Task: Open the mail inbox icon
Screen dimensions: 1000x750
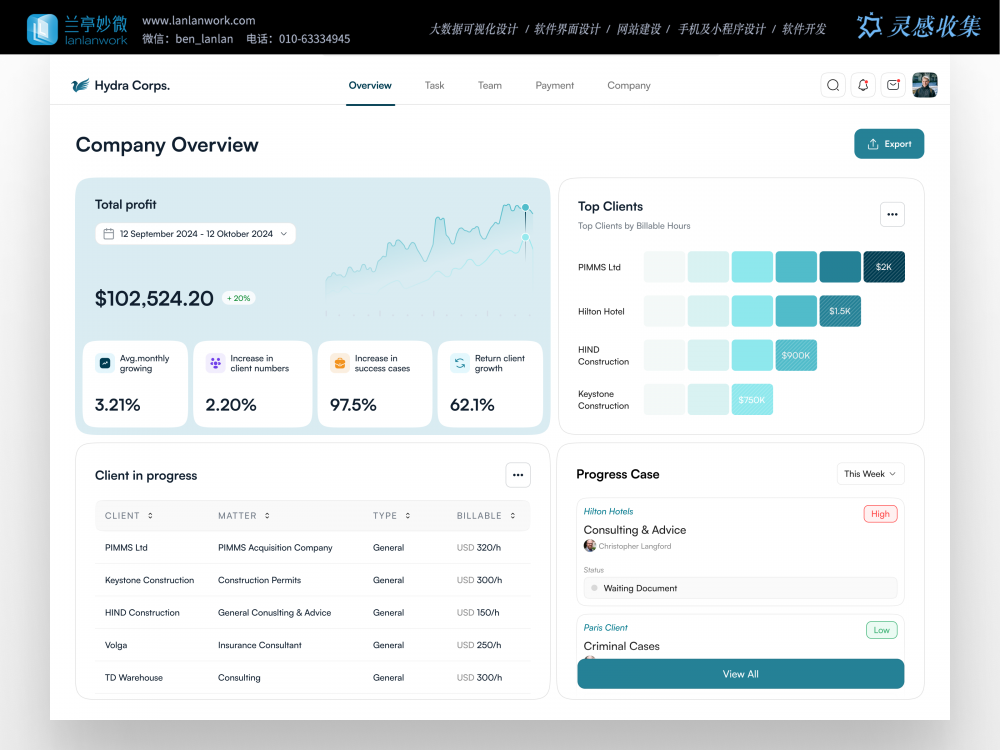Action: pos(893,85)
